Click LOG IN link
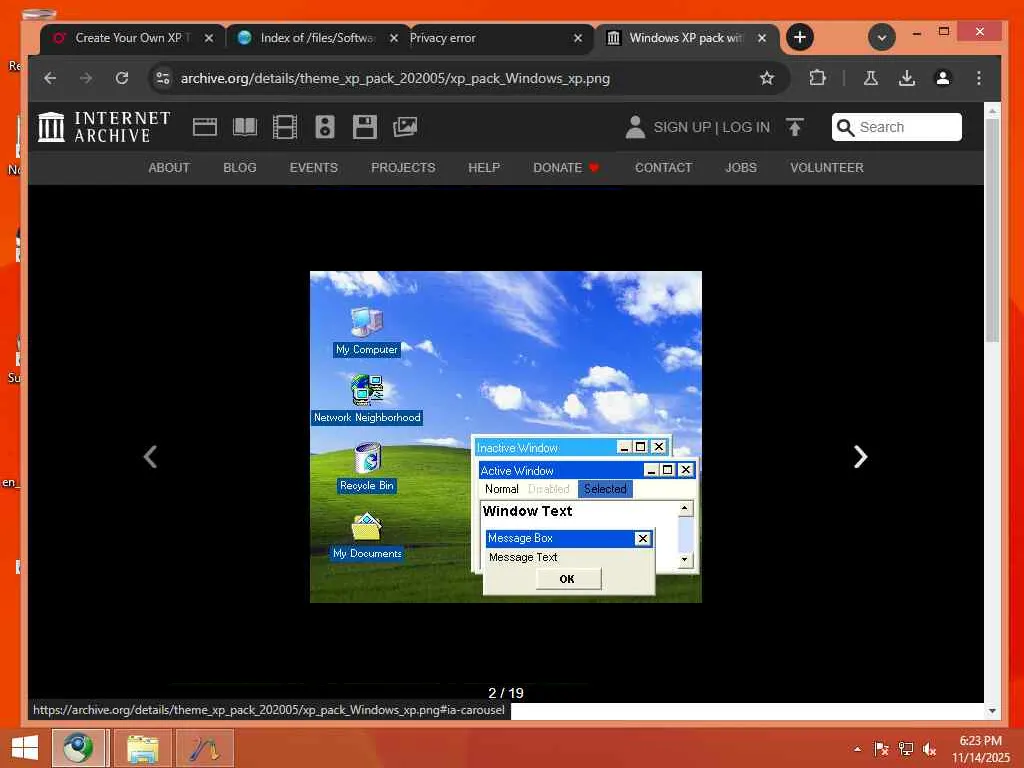Viewport: 1024px width, 768px height. pos(746,127)
